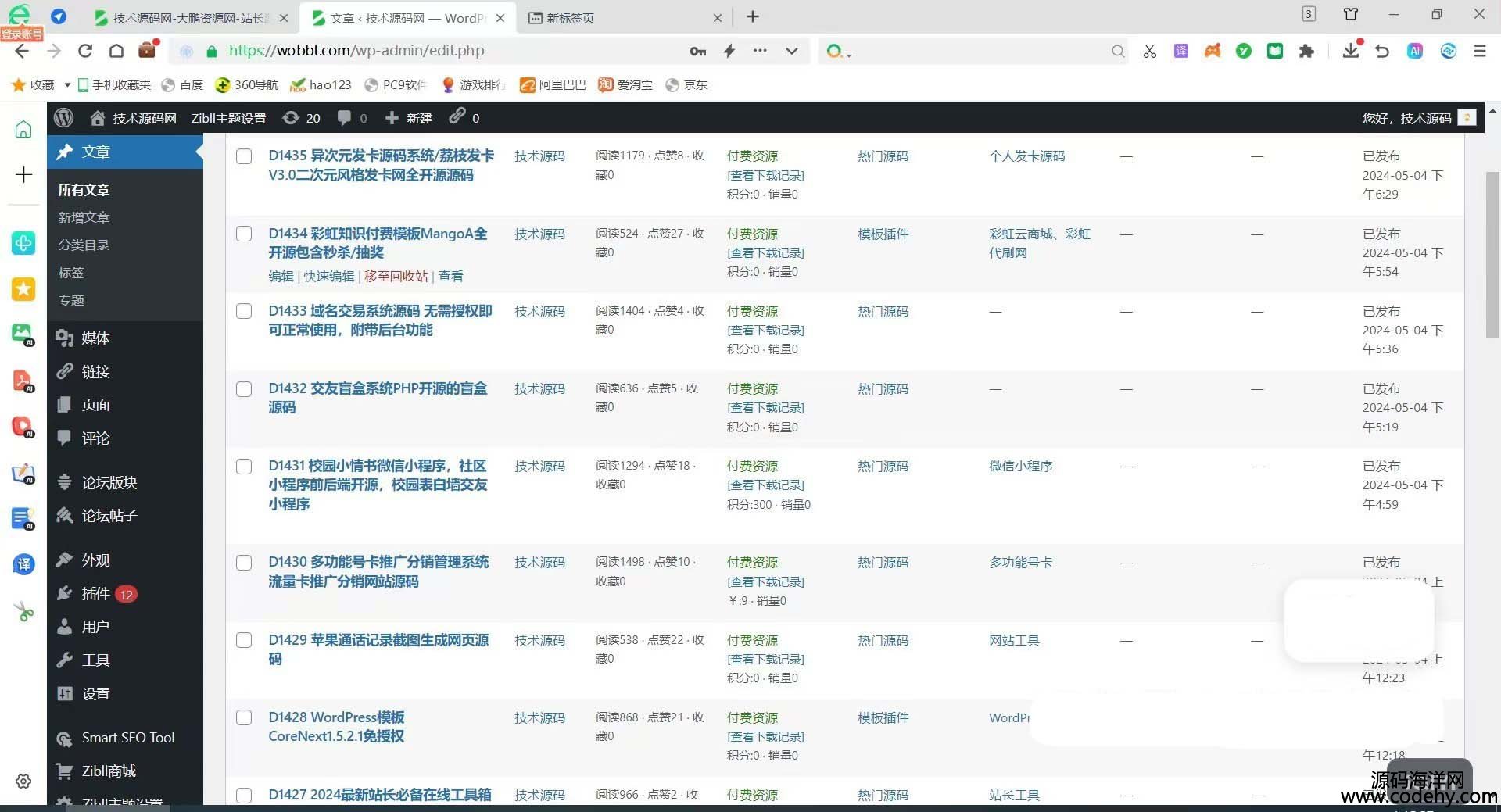Image resolution: width=1501 pixels, height=812 pixels.
Task: Open the 媒体 admin menu
Action: click(x=125, y=338)
